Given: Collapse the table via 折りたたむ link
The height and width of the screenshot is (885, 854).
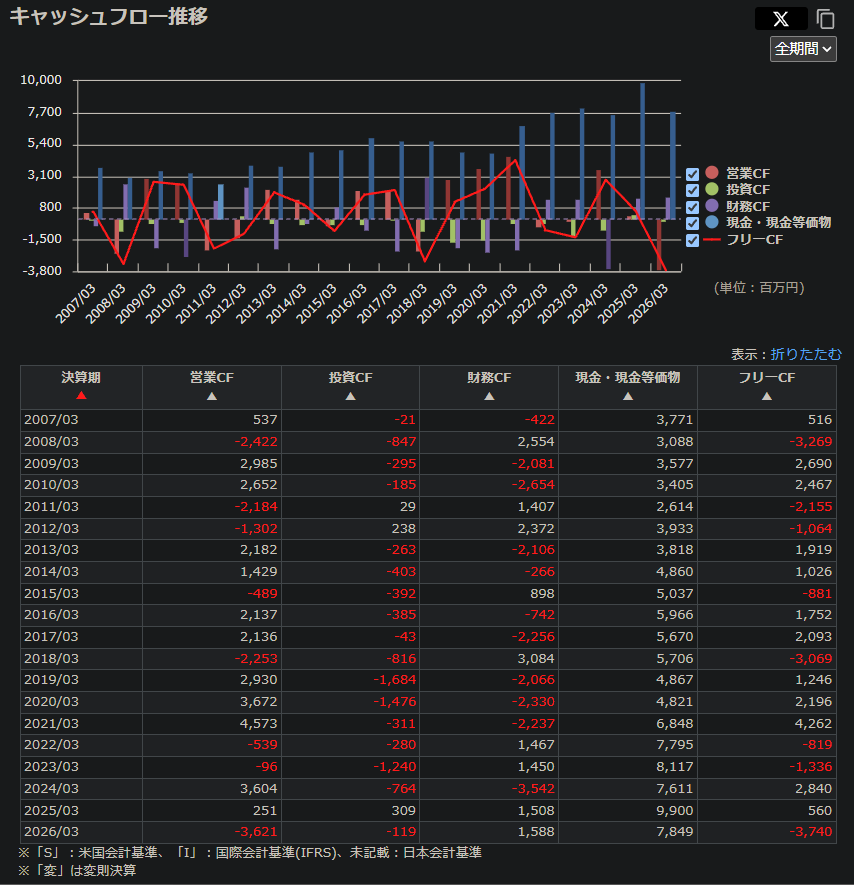Looking at the screenshot, I should [805, 354].
